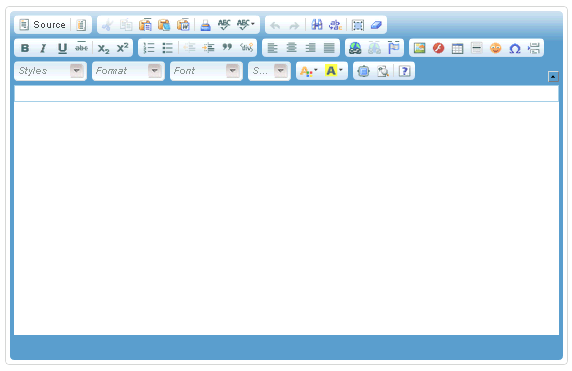
Task: Open the Format dropdown
Action: 128,71
